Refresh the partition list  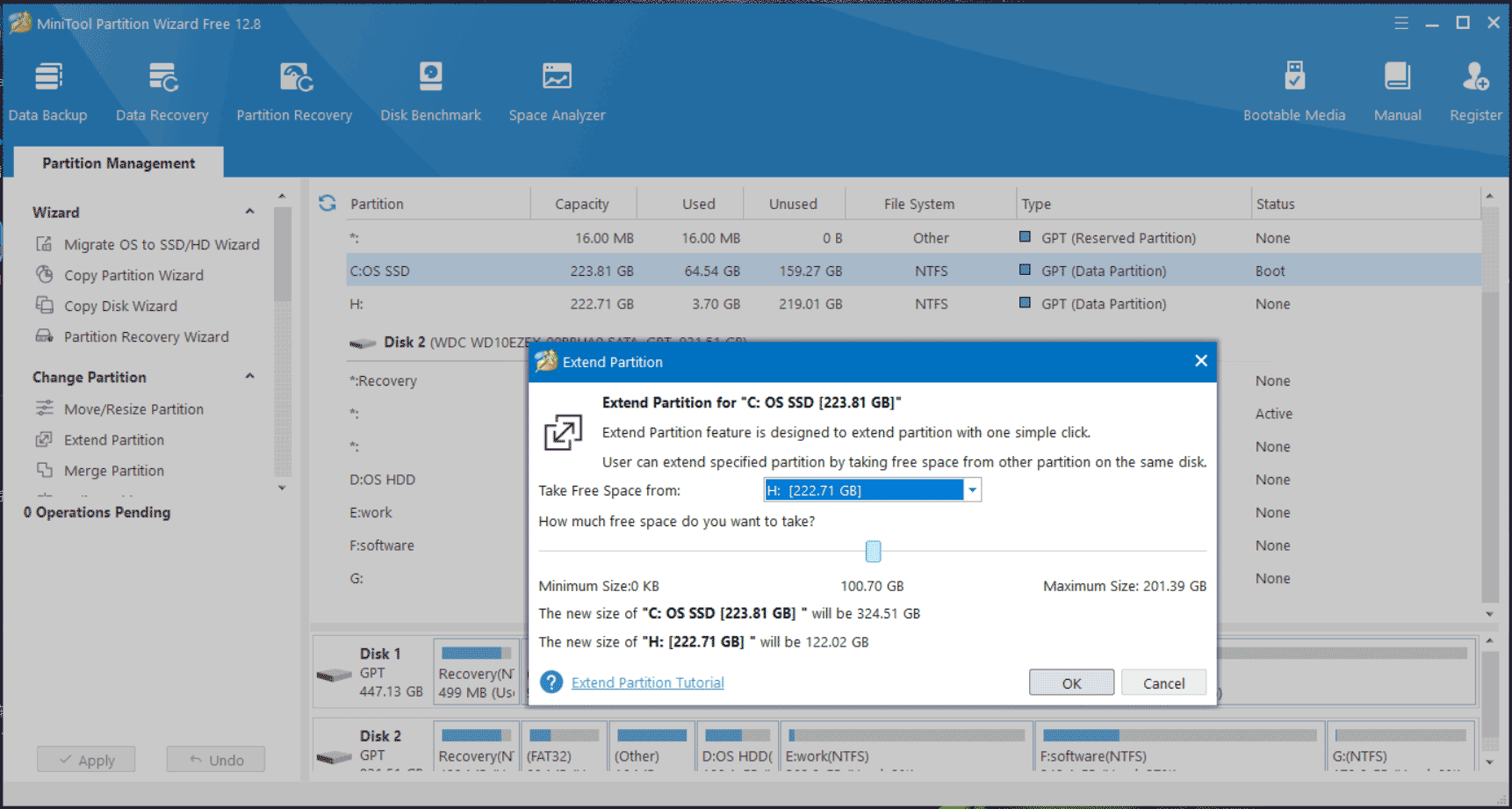(328, 203)
